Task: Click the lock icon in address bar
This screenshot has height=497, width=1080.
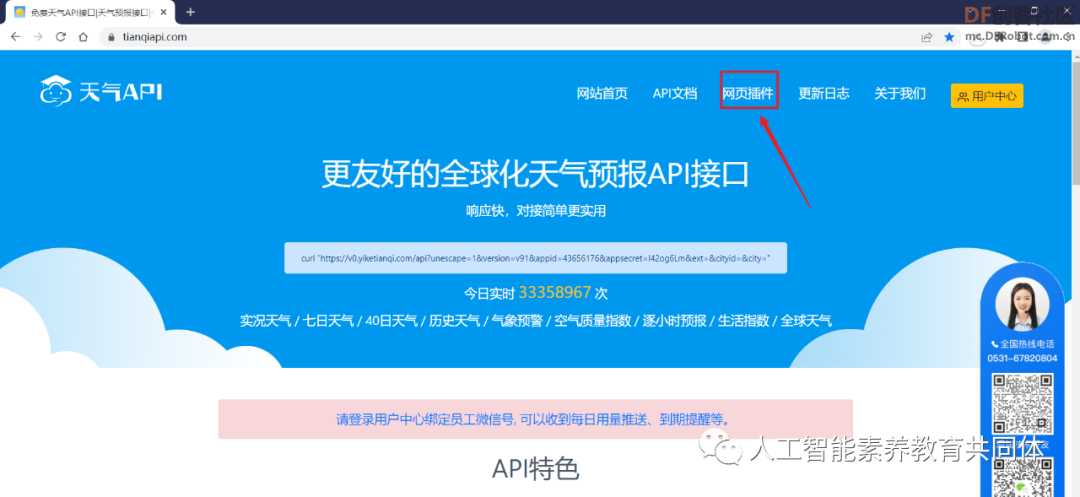Action: [x=110, y=37]
